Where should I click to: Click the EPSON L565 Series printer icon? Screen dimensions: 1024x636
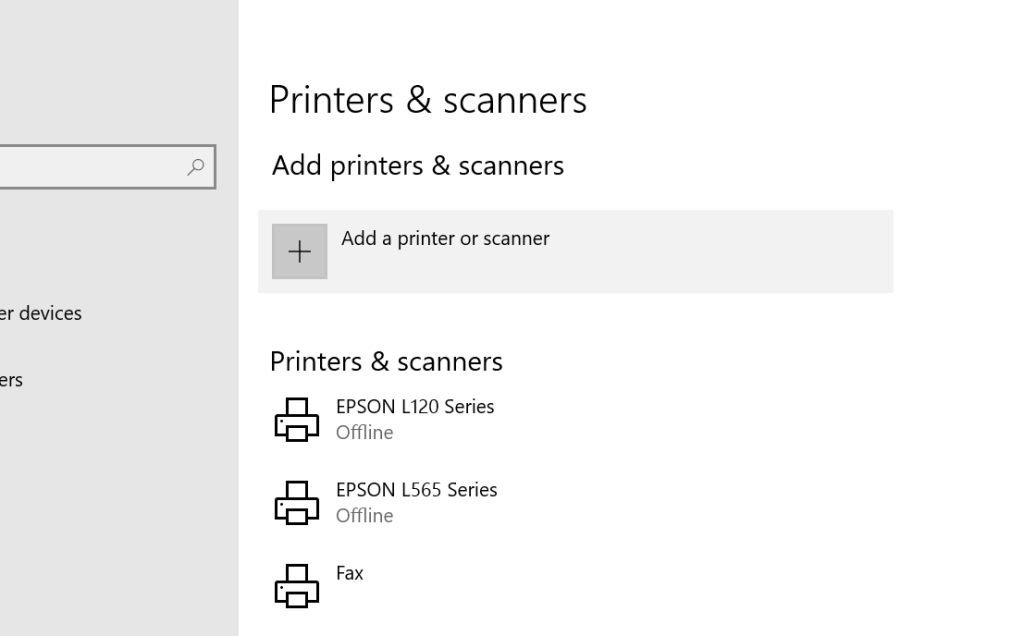pyautogui.click(x=296, y=502)
